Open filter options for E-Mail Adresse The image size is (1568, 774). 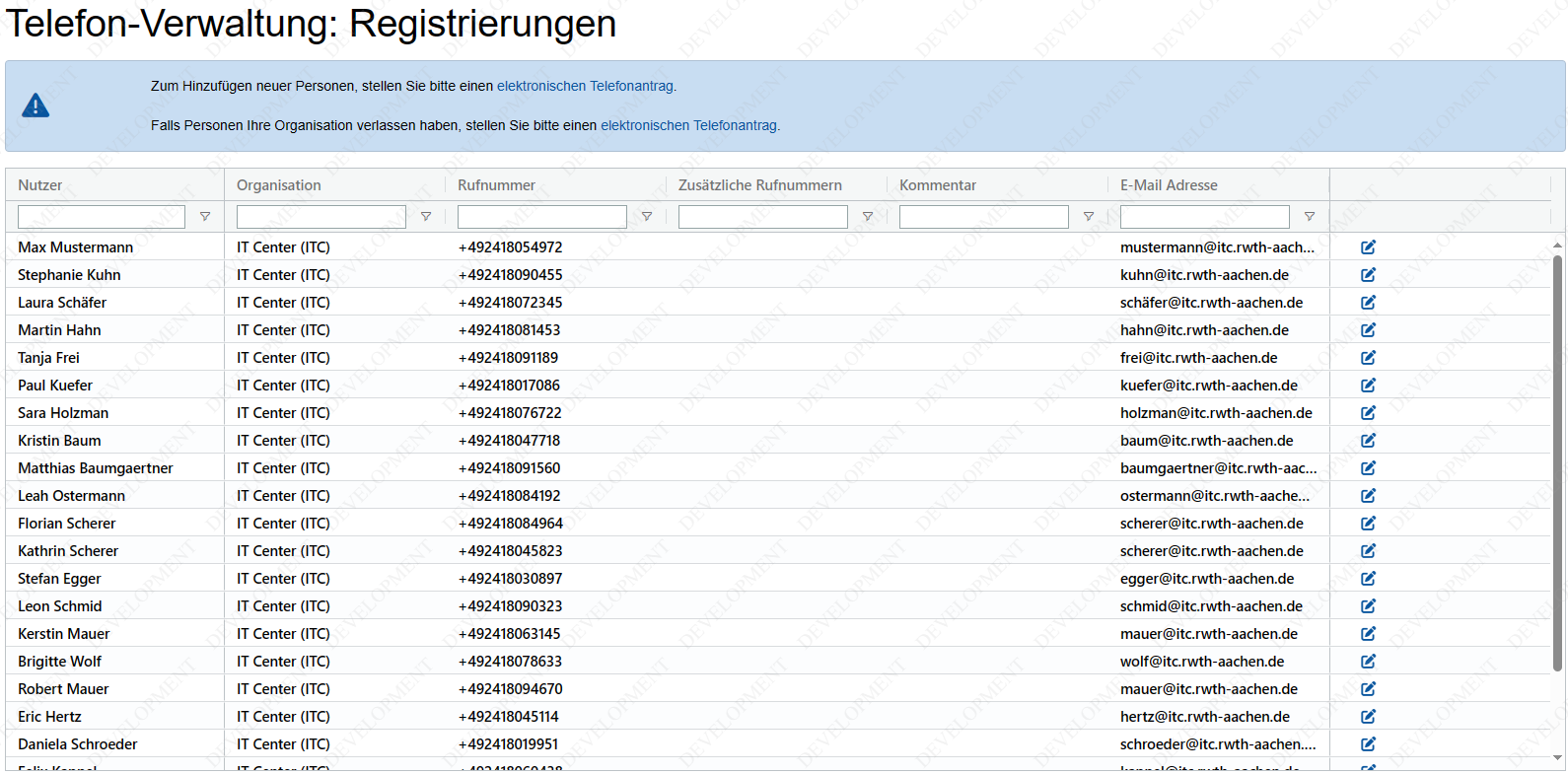click(1310, 217)
